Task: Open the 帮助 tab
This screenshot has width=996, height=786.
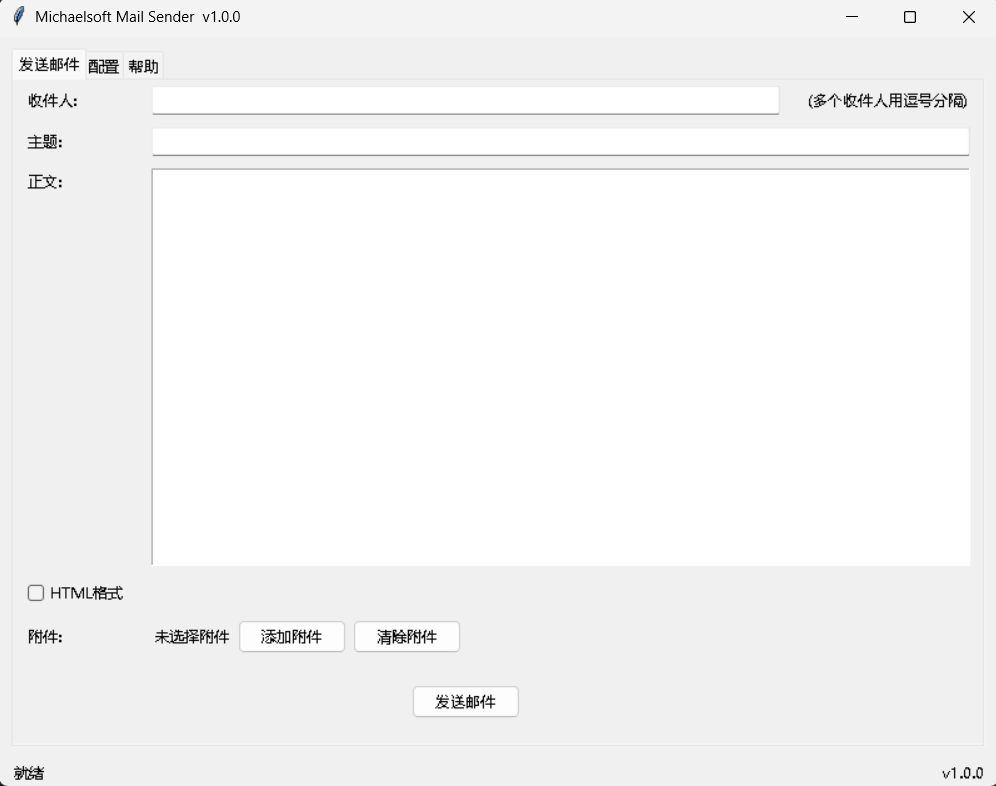Action: coord(143,66)
